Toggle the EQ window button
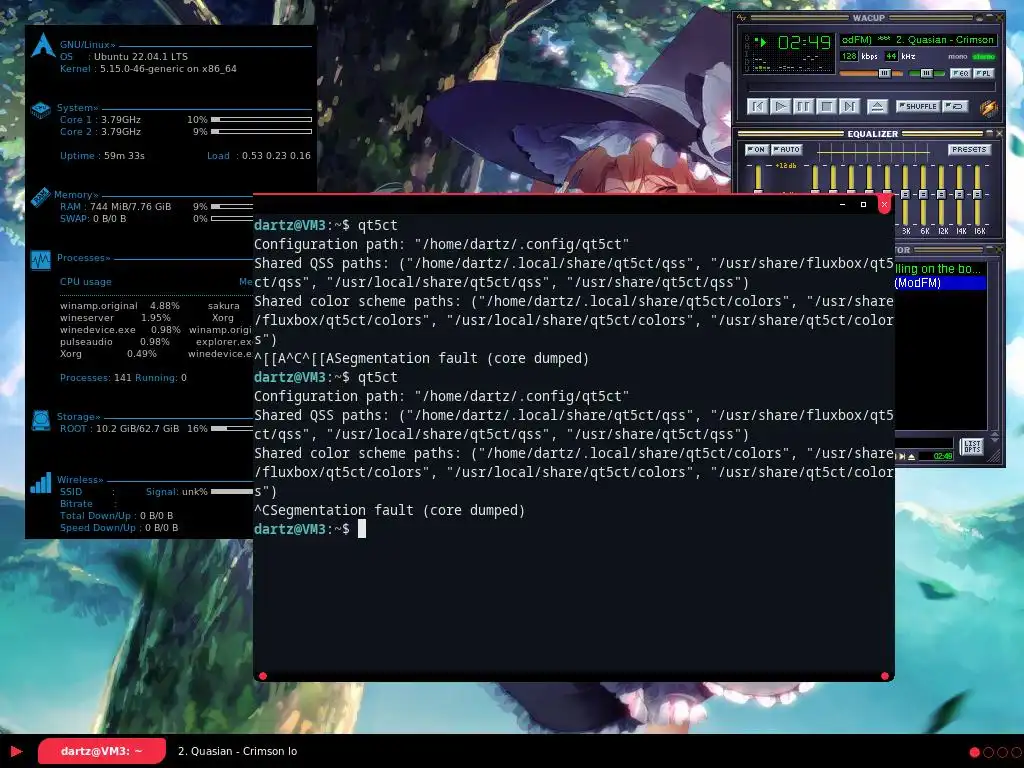The width and height of the screenshot is (1024, 768). point(961,73)
